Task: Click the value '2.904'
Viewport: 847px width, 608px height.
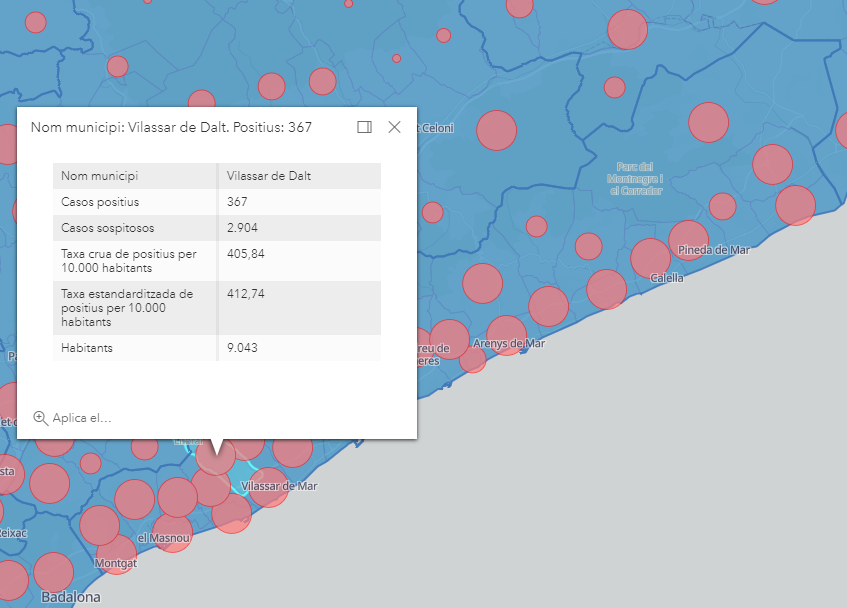Action: [242, 228]
